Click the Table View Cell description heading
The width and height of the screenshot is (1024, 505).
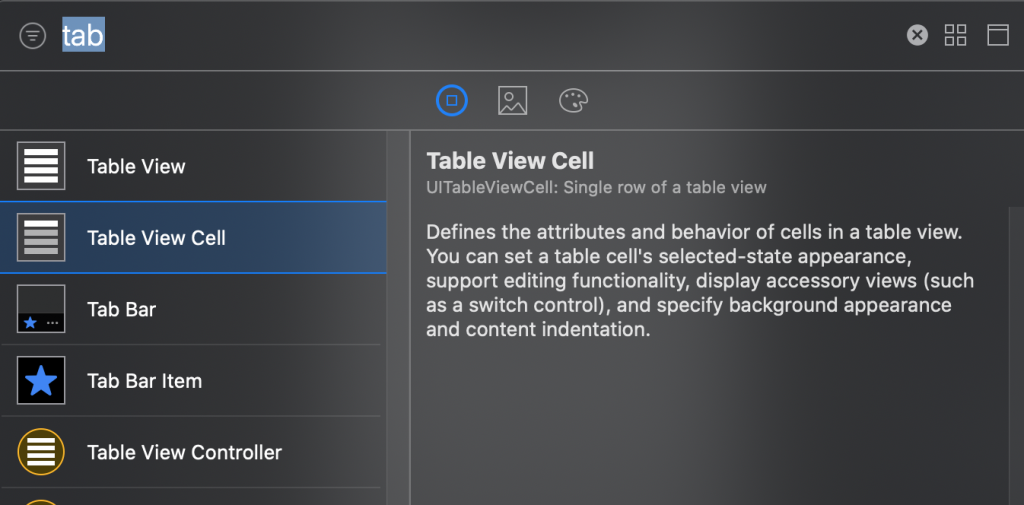(x=510, y=160)
